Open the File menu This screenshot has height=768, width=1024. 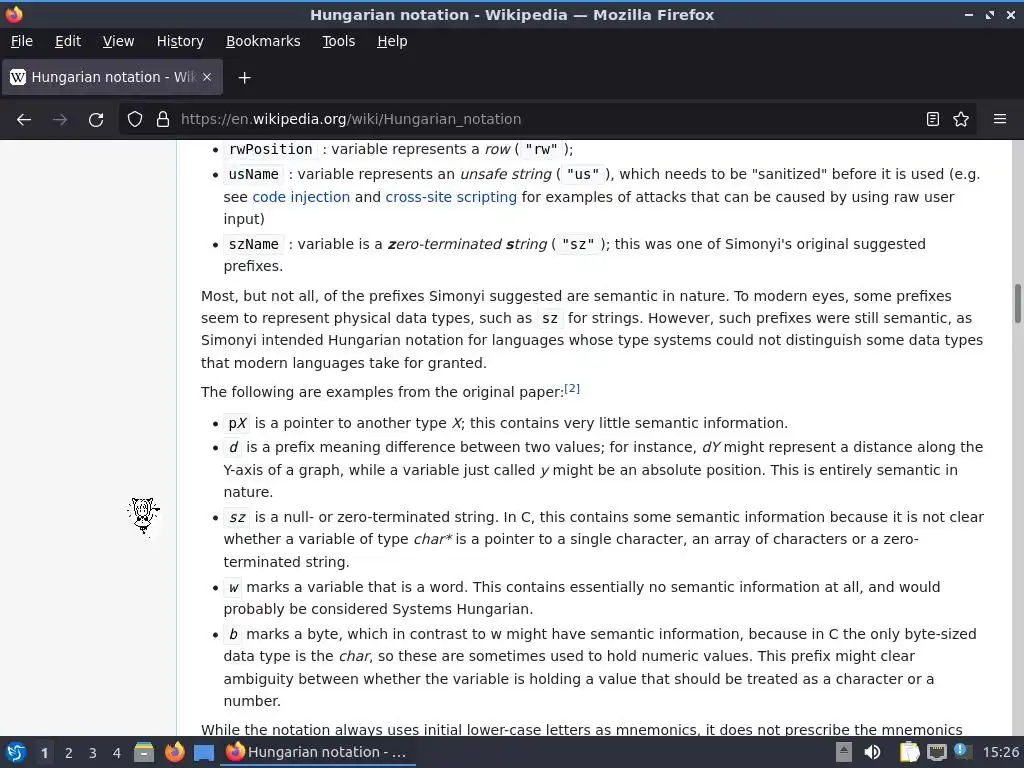coord(22,41)
